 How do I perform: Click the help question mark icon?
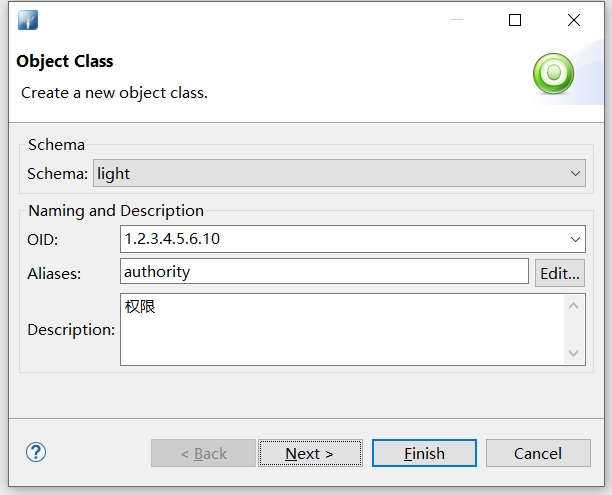[36, 452]
